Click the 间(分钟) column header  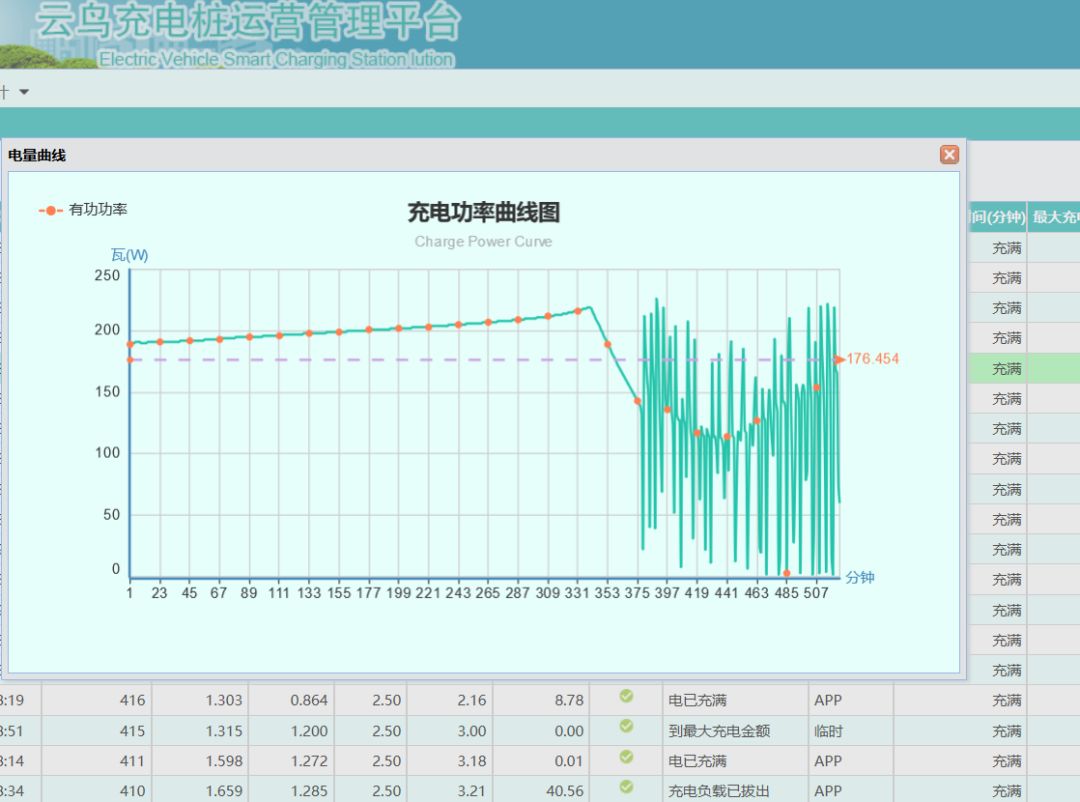tap(997, 217)
